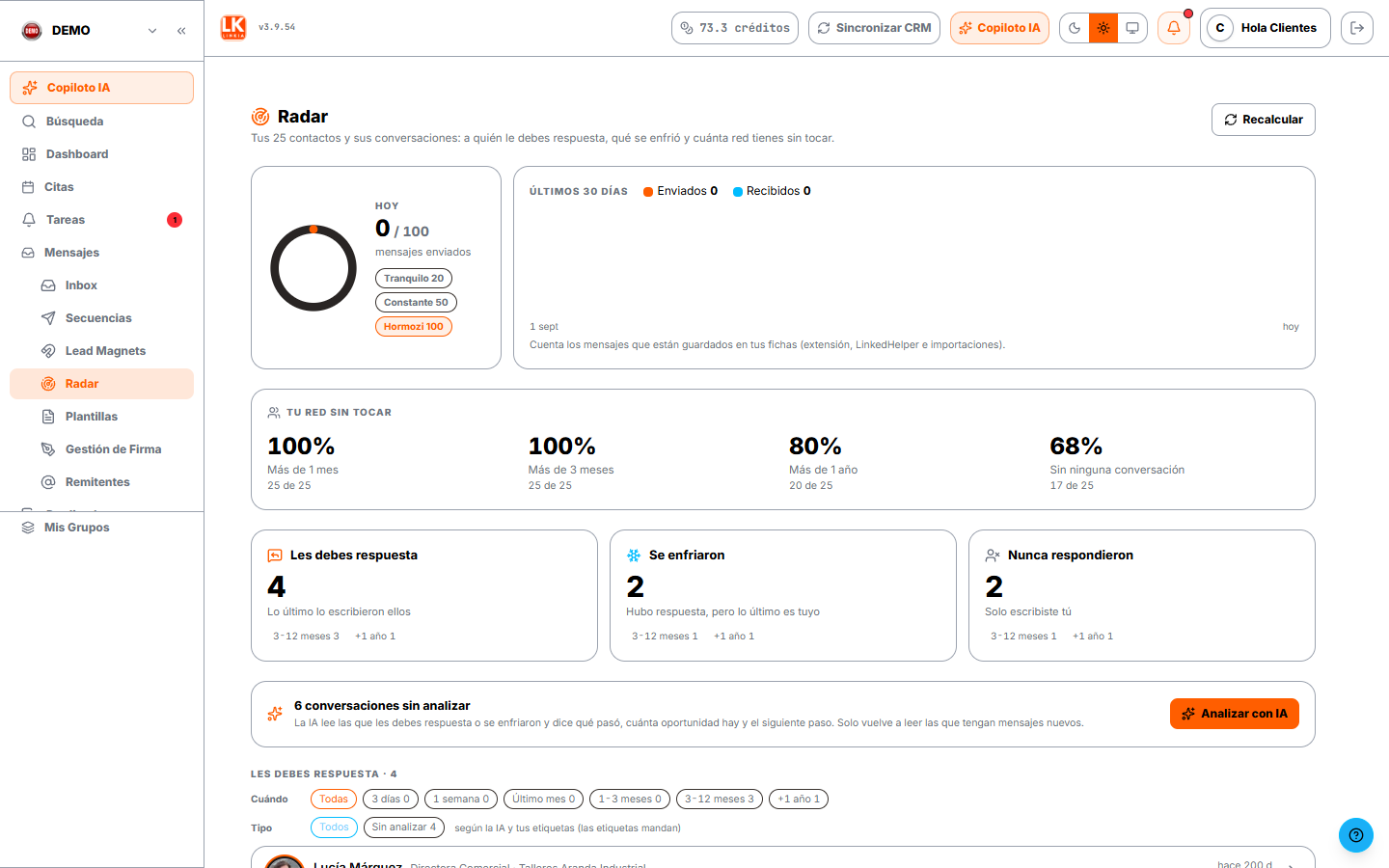Open the Les debes respuesta card

point(424,595)
